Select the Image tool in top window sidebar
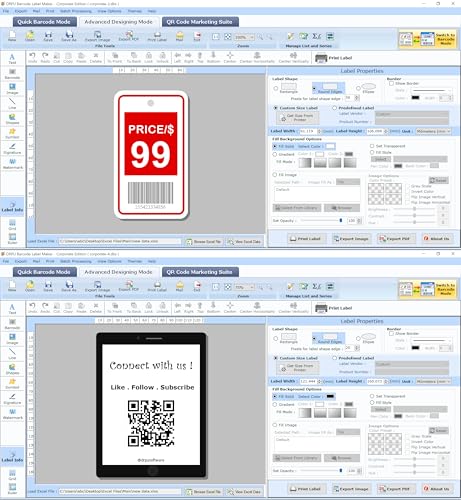This screenshot has height=500, width=461. tap(12, 89)
